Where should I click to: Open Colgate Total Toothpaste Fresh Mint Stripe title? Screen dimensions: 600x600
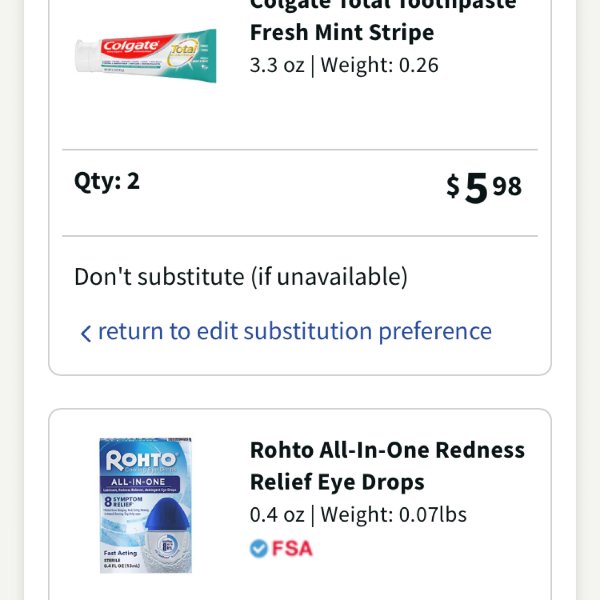[383, 19]
